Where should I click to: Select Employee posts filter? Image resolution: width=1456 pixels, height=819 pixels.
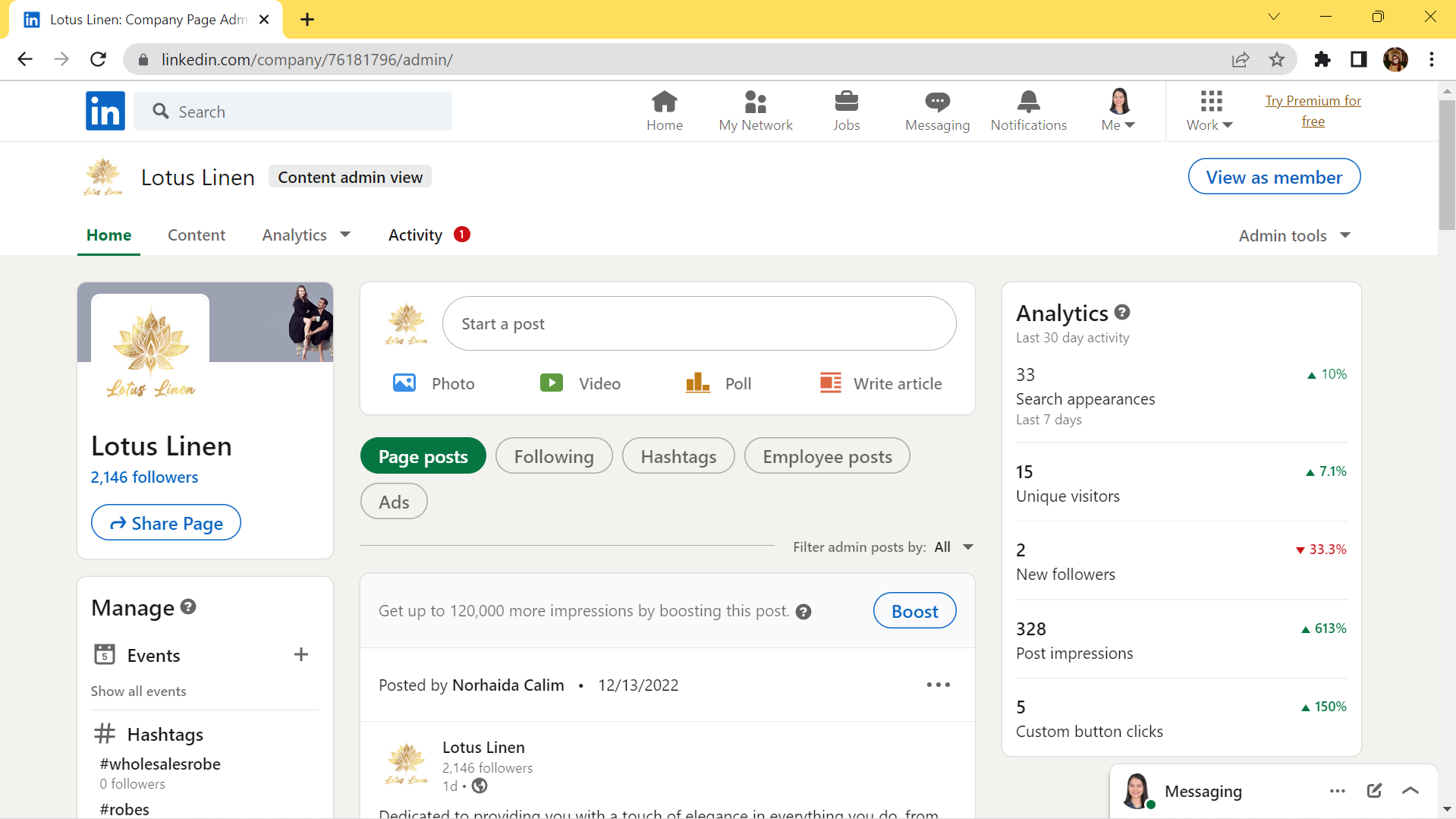click(x=827, y=456)
